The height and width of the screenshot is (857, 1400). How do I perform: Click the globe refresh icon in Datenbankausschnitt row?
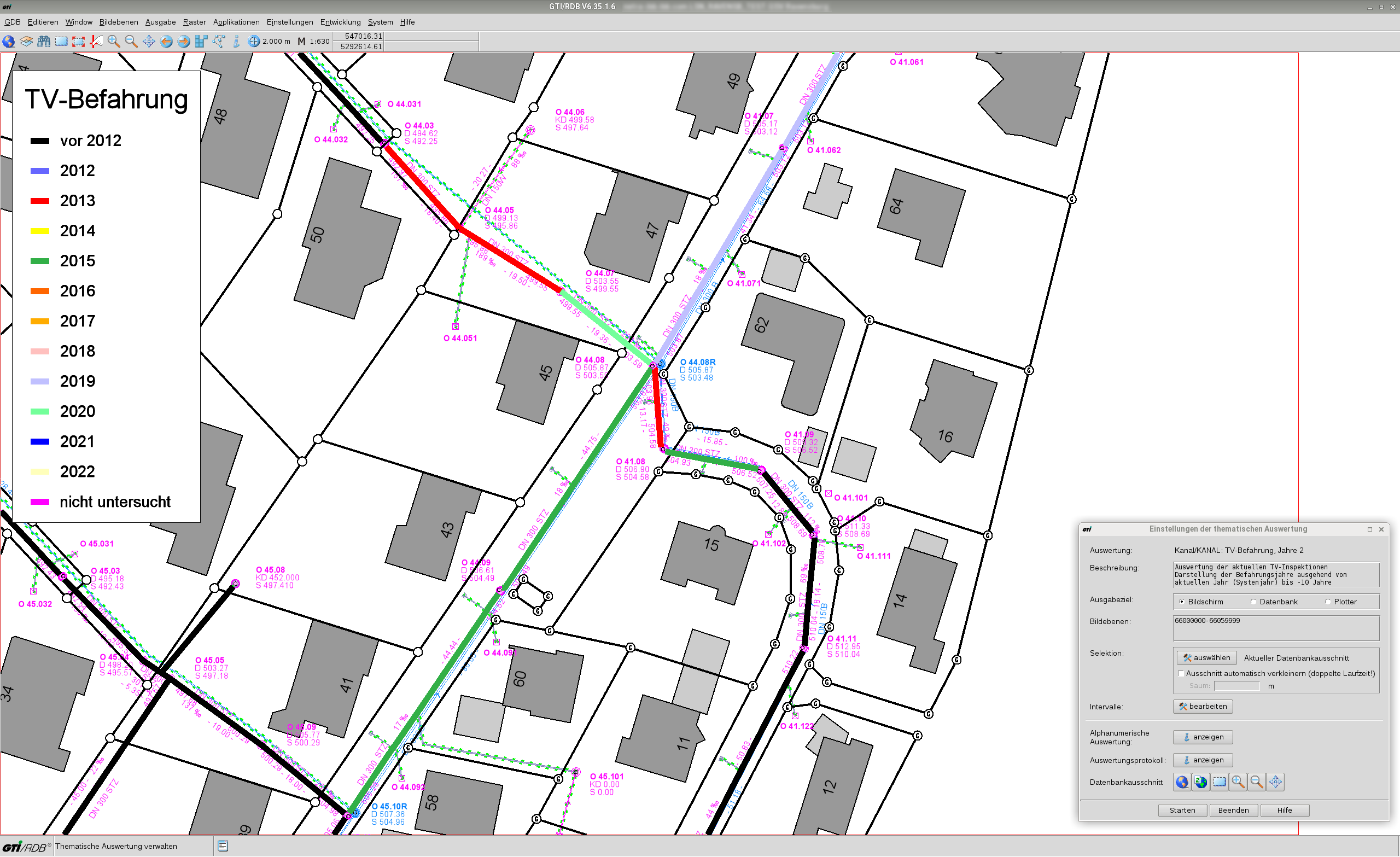pyautogui.click(x=1200, y=783)
